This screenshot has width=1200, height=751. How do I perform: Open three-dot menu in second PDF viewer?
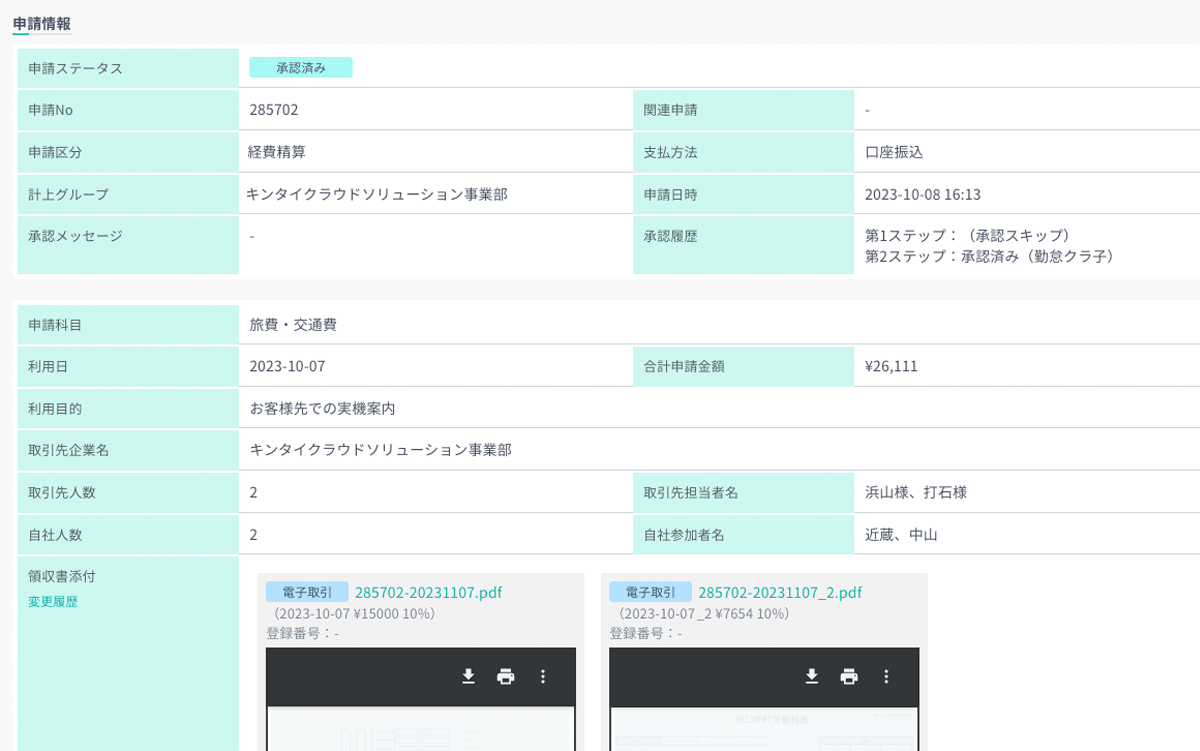coord(886,677)
